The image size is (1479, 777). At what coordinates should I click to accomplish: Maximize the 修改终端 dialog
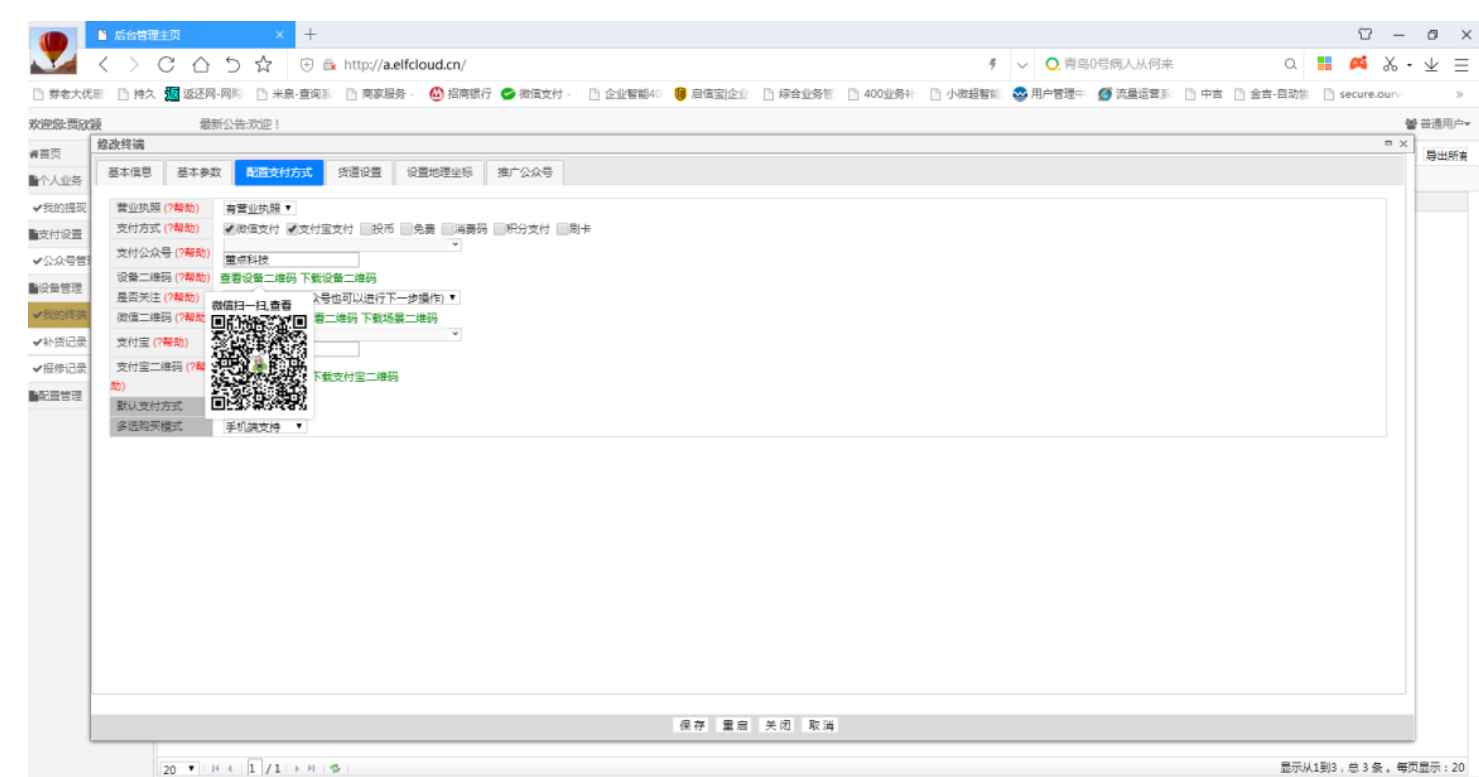1388,144
